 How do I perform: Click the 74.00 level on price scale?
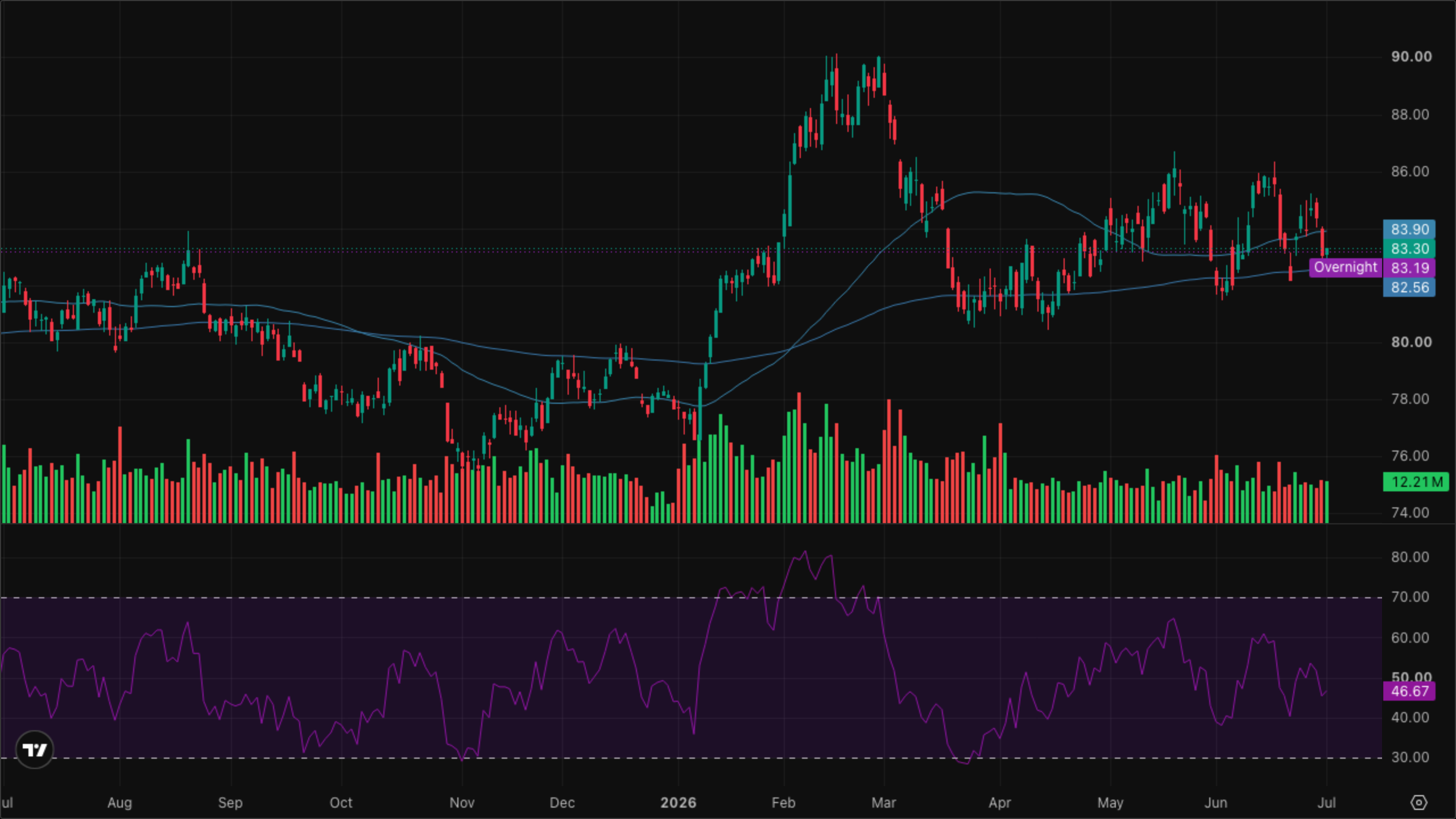point(1410,512)
